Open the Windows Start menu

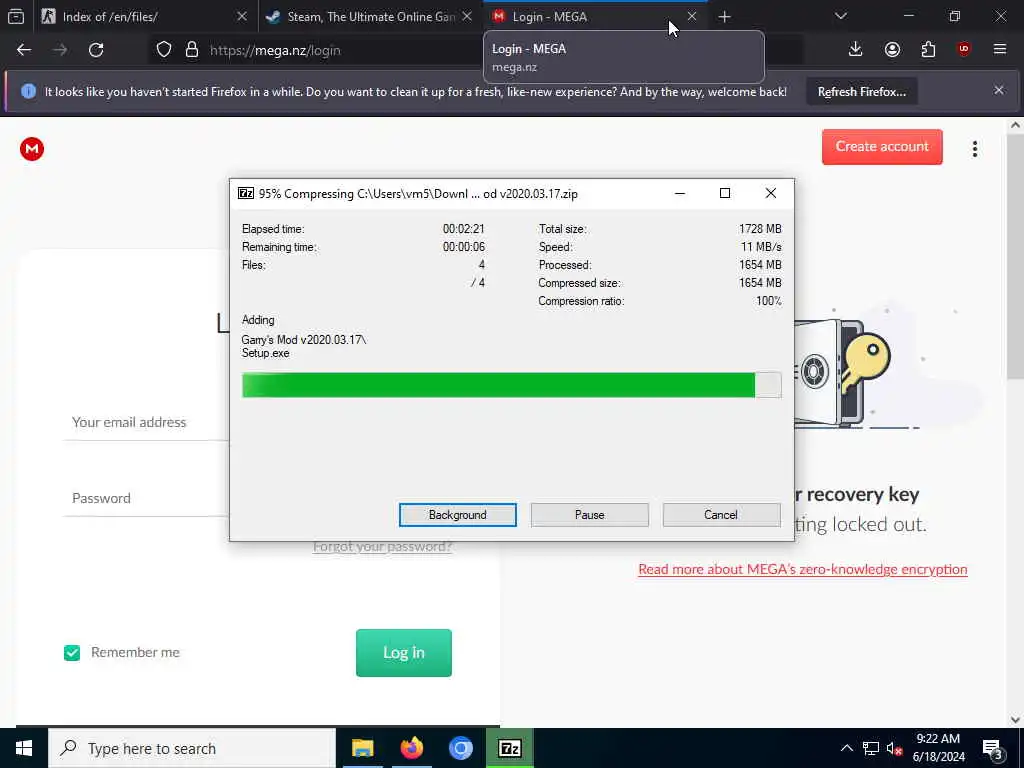click(x=24, y=748)
